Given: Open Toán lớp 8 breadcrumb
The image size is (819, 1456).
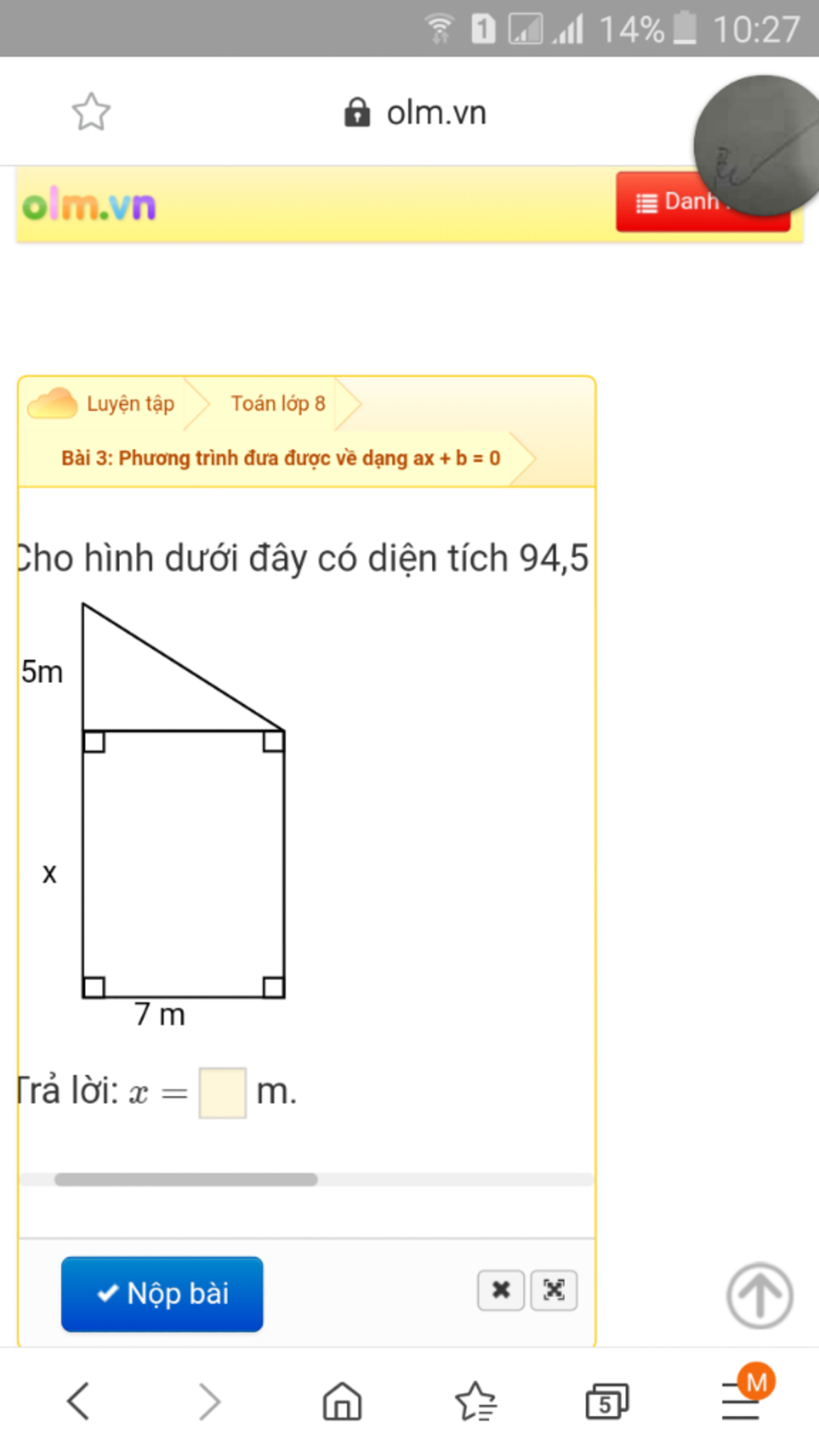Looking at the screenshot, I should 278,403.
